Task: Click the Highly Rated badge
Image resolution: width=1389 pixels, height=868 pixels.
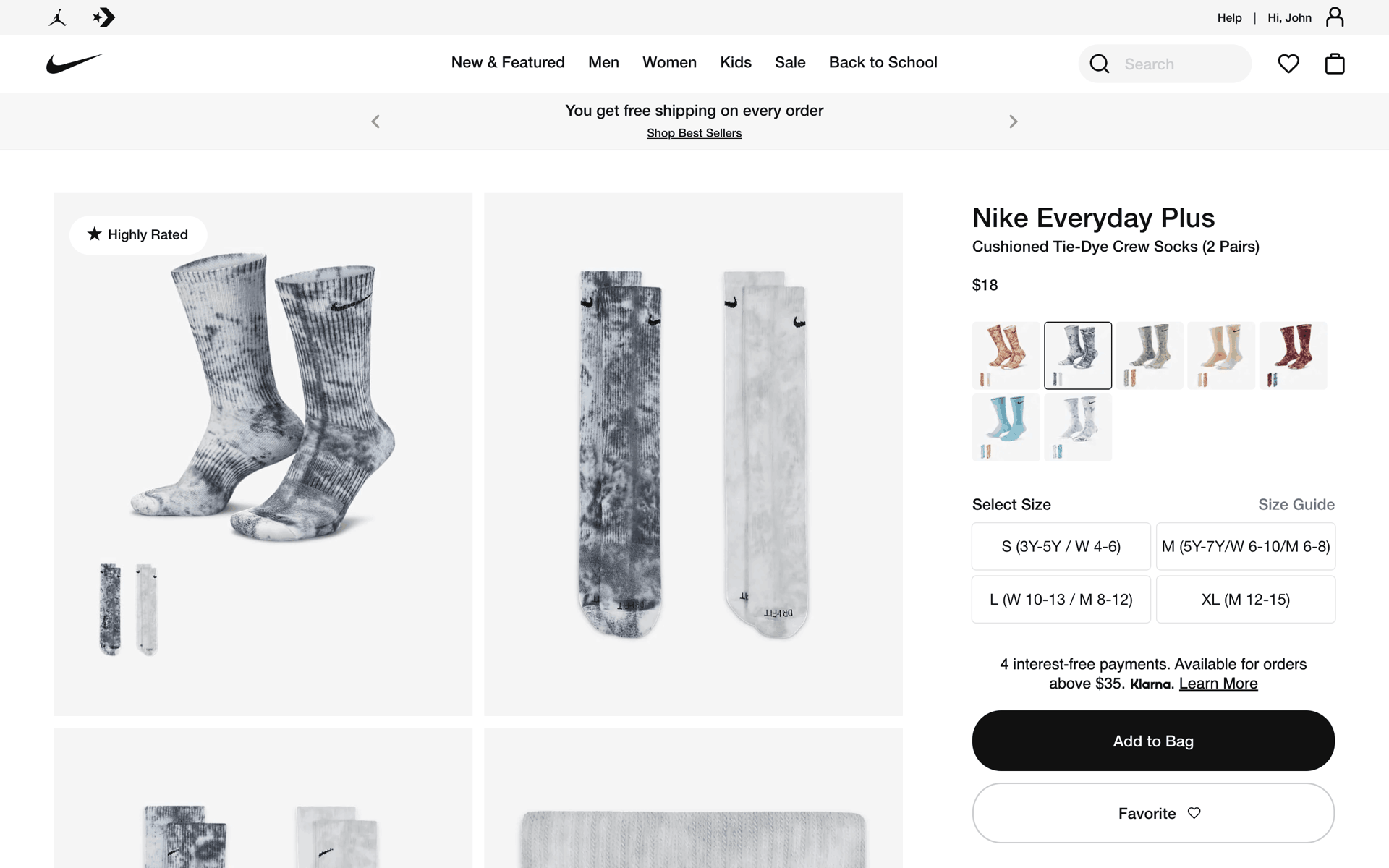Action: click(x=138, y=234)
